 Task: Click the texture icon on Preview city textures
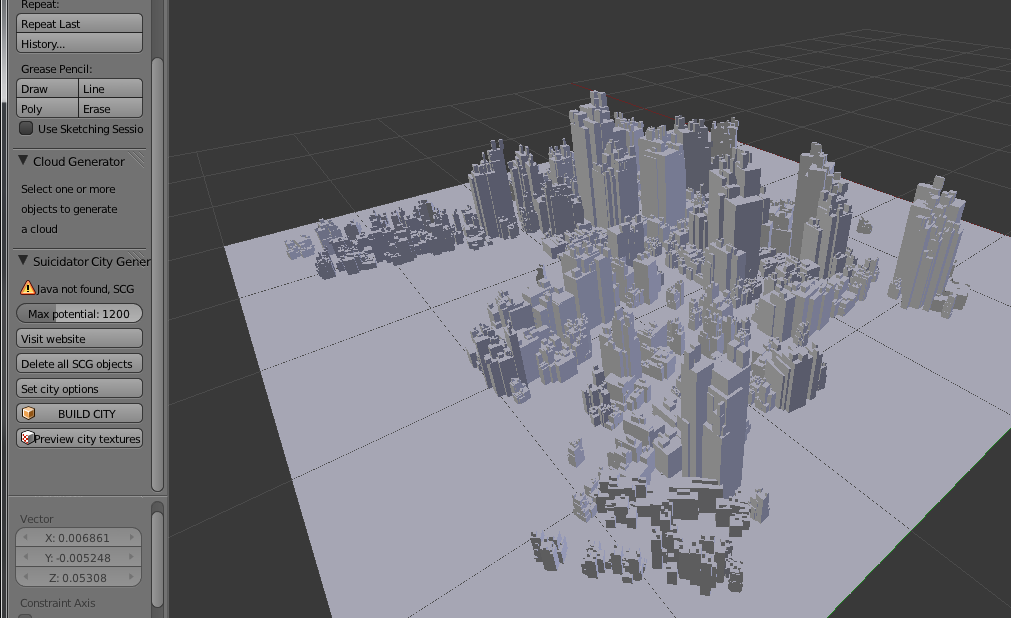click(27, 438)
